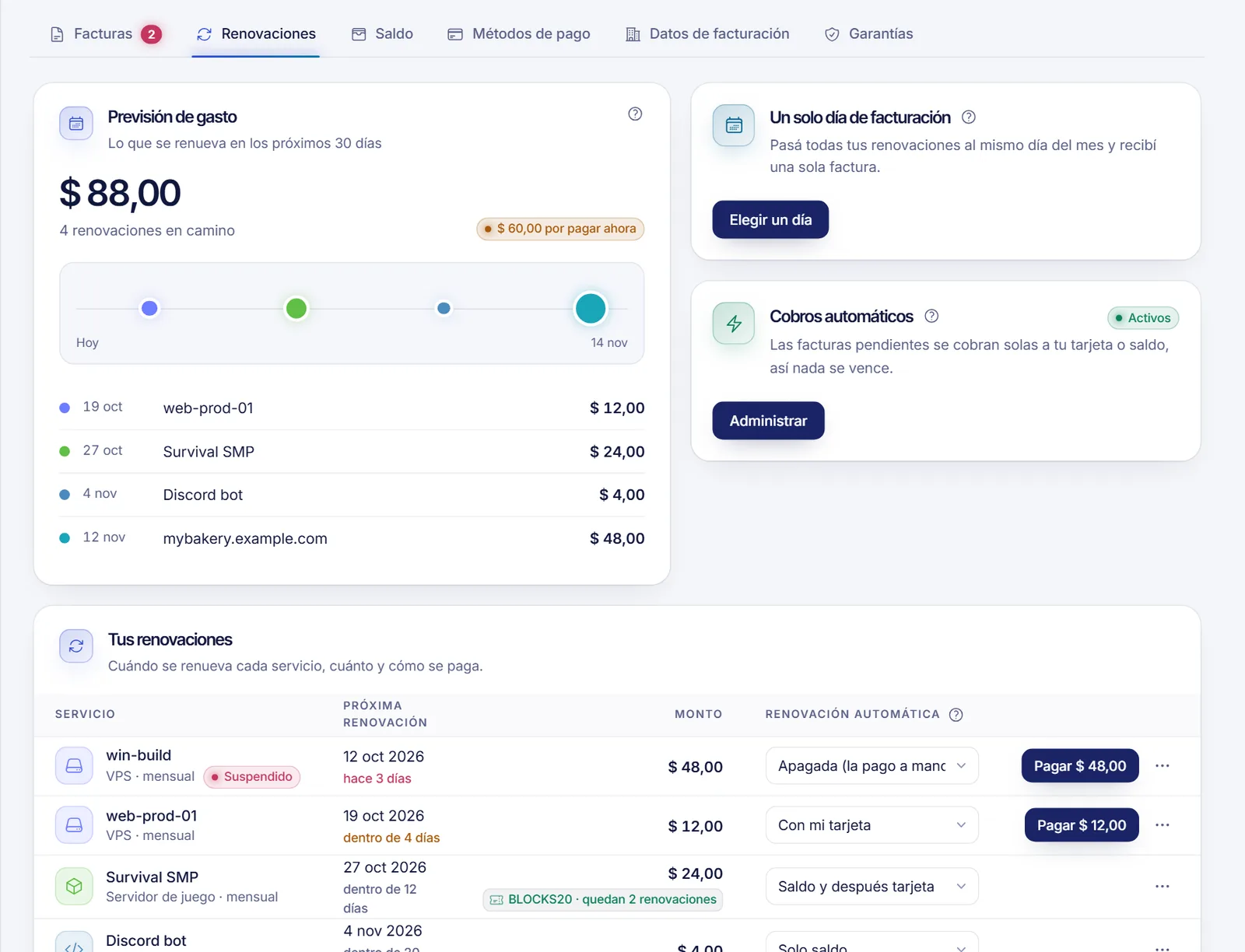Open the Facturas tab
1245x952 pixels.
(105, 34)
